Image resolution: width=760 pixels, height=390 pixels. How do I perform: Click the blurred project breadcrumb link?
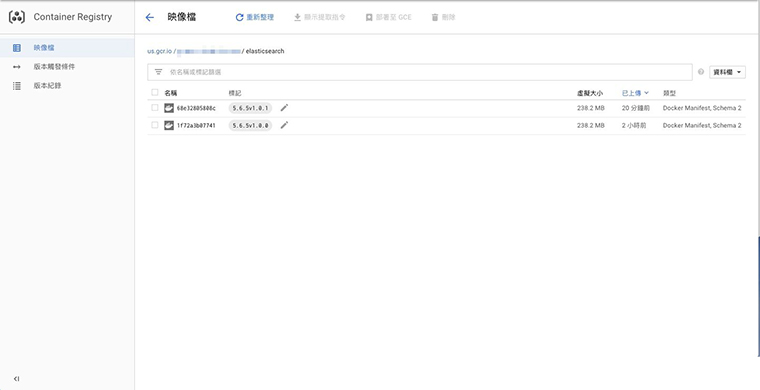[208, 51]
